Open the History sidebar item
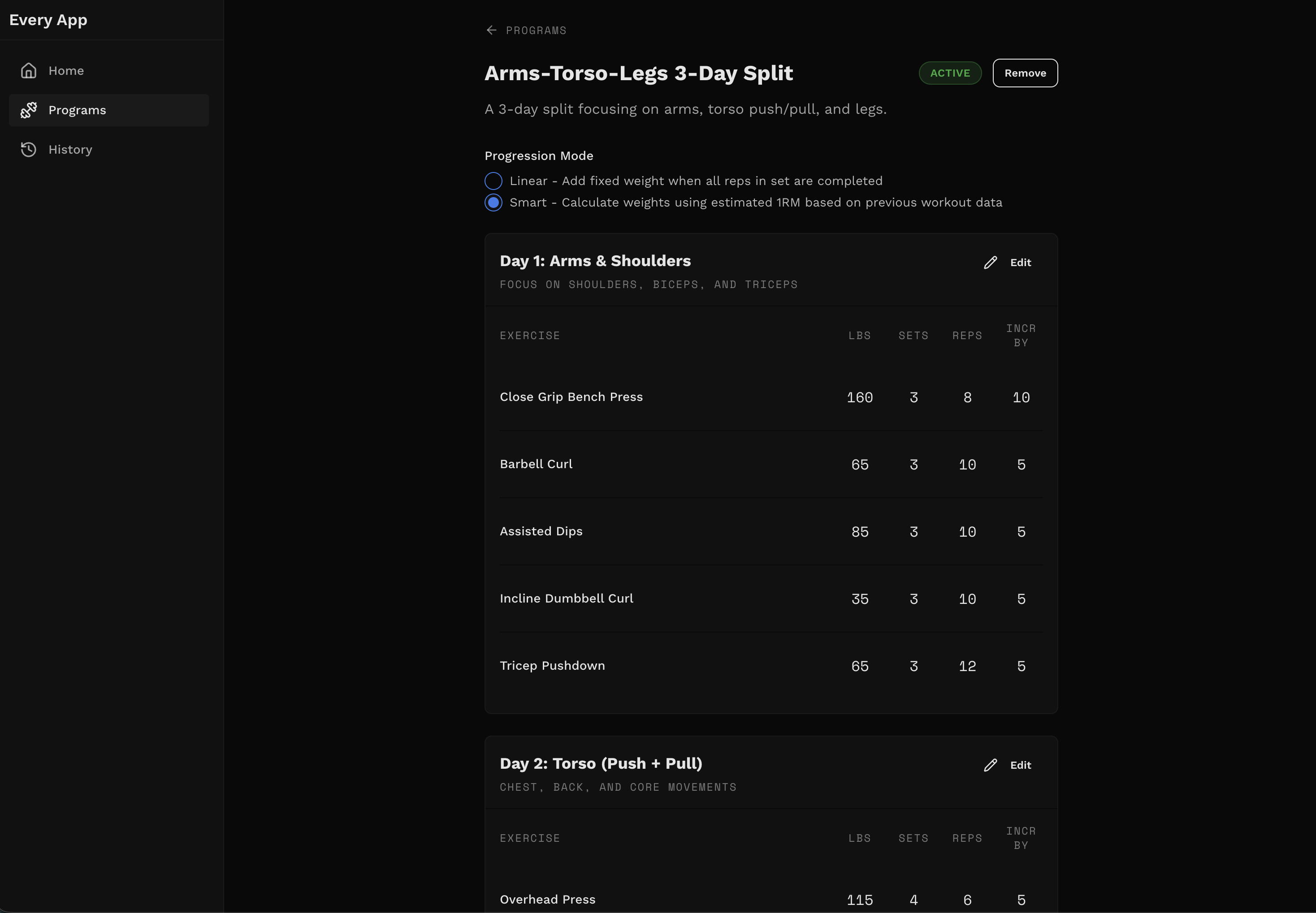 coord(70,149)
